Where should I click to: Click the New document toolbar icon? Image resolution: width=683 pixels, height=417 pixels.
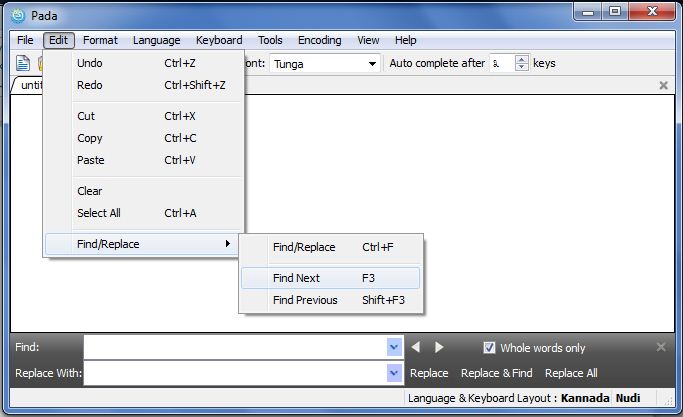(x=23, y=63)
